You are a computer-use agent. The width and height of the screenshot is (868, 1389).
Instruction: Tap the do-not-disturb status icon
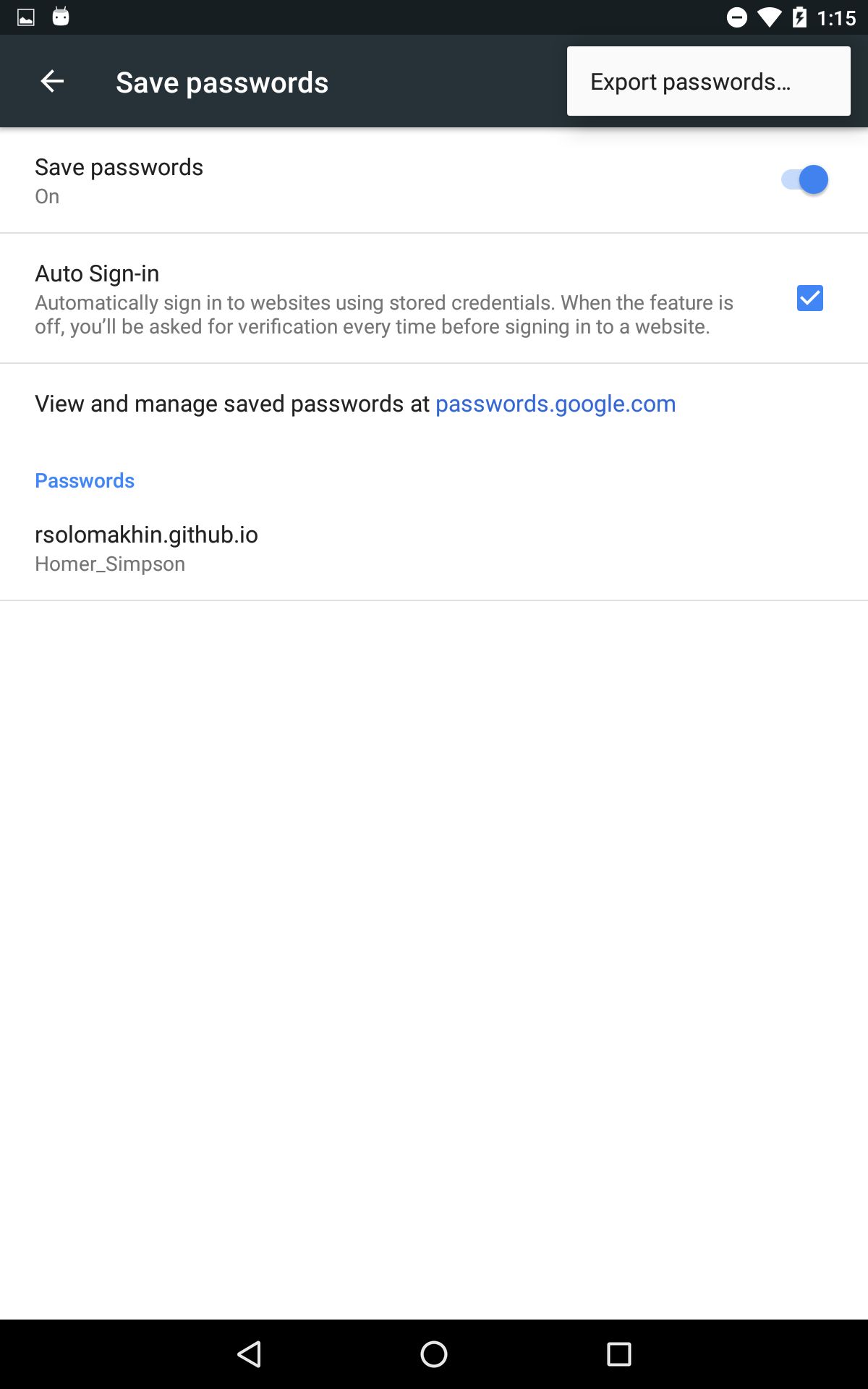click(736, 17)
